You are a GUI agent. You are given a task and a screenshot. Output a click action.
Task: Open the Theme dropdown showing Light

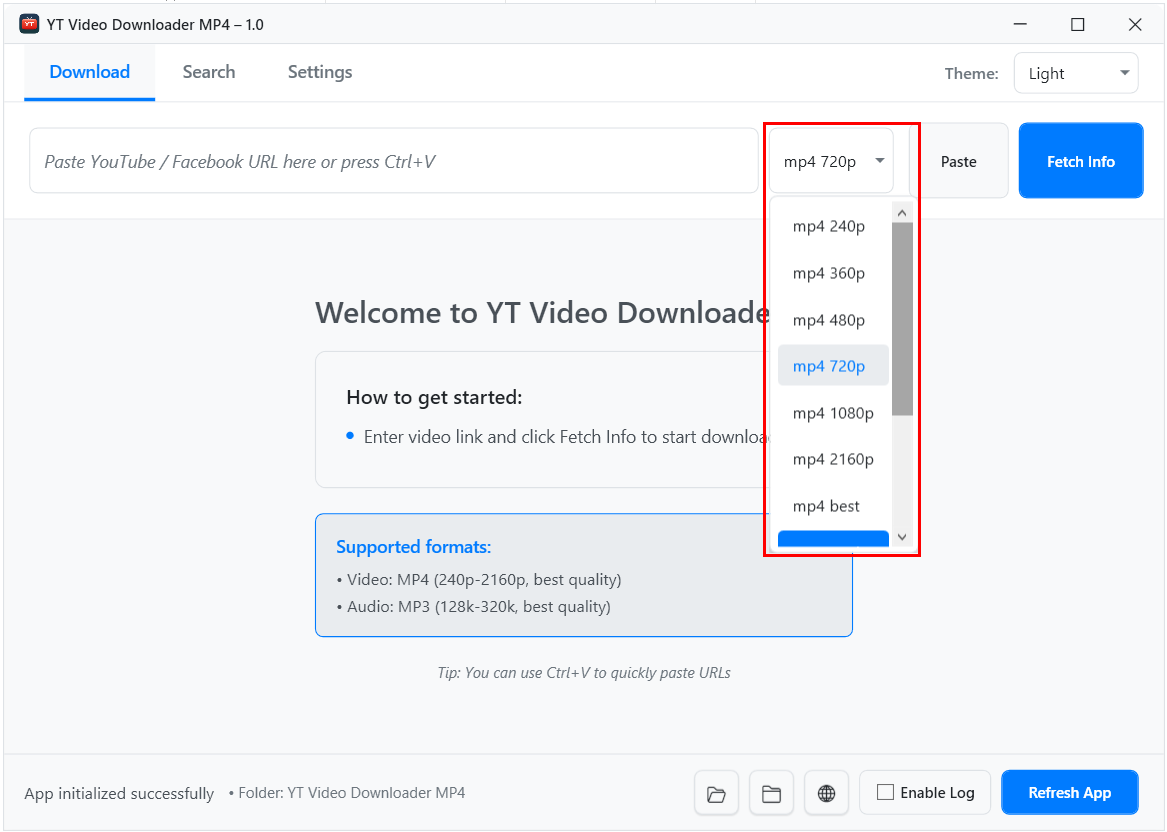point(1076,72)
